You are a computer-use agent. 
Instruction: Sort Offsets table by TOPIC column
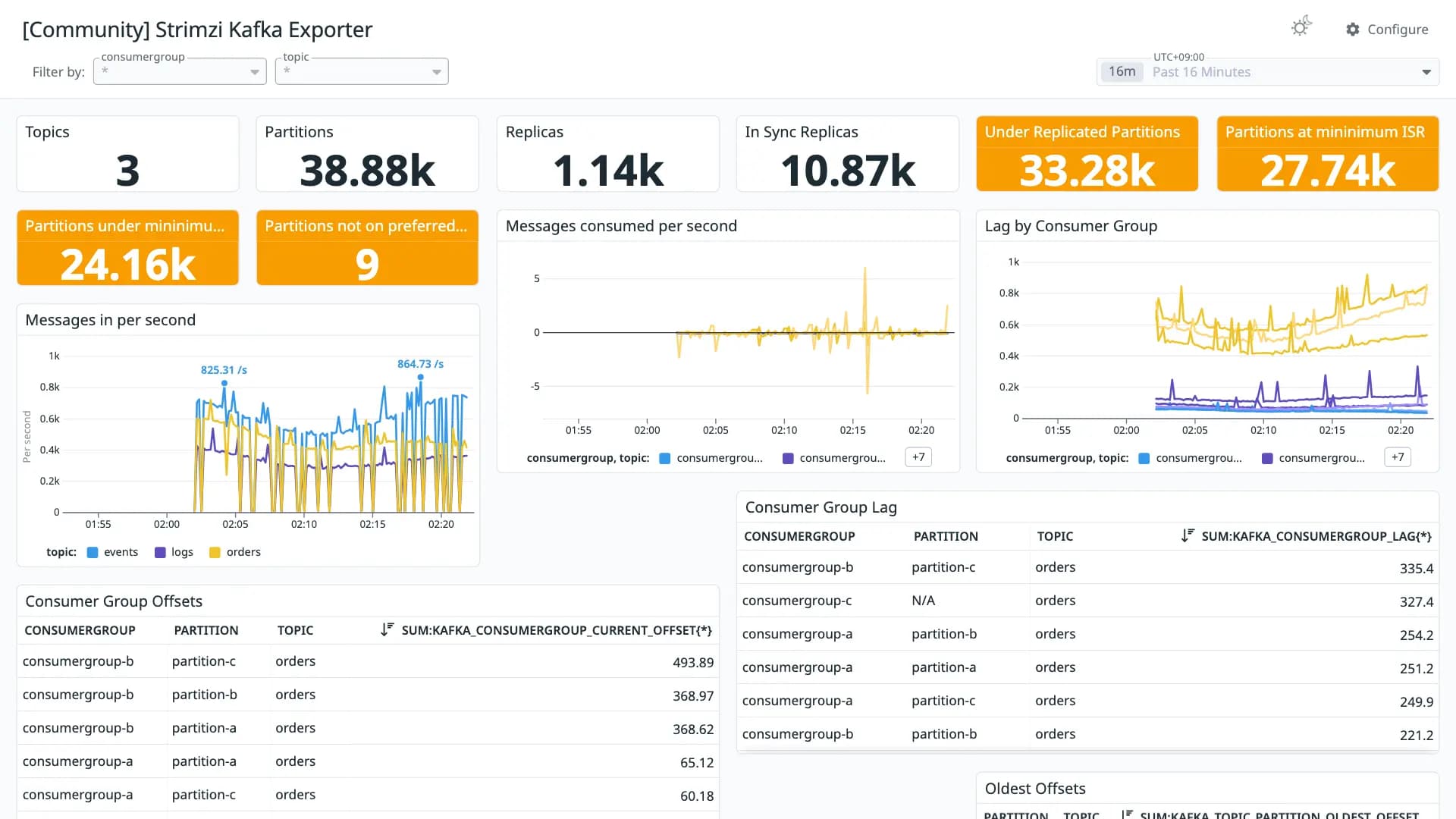295,630
